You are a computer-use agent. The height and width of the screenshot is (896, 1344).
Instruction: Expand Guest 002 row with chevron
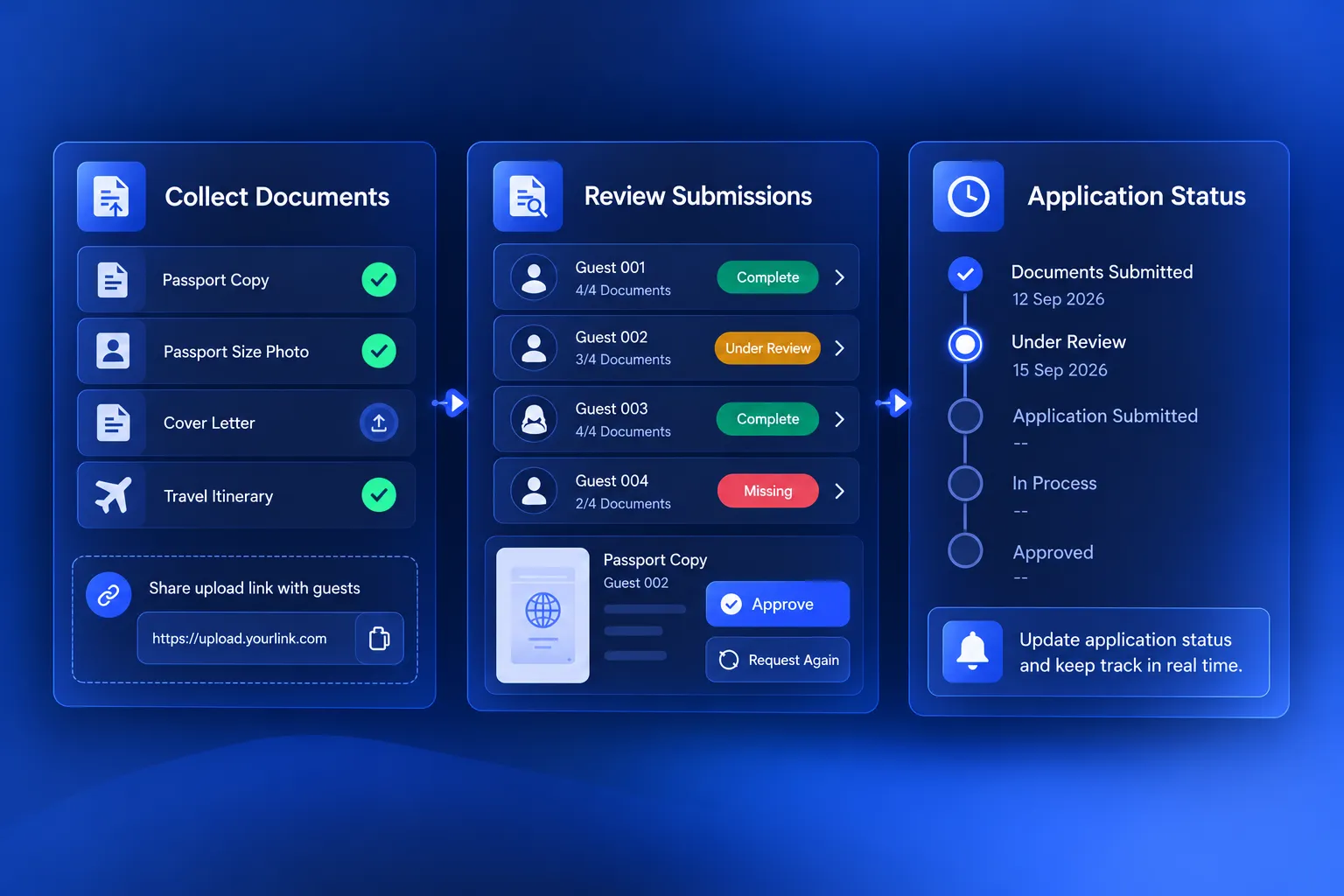839,348
